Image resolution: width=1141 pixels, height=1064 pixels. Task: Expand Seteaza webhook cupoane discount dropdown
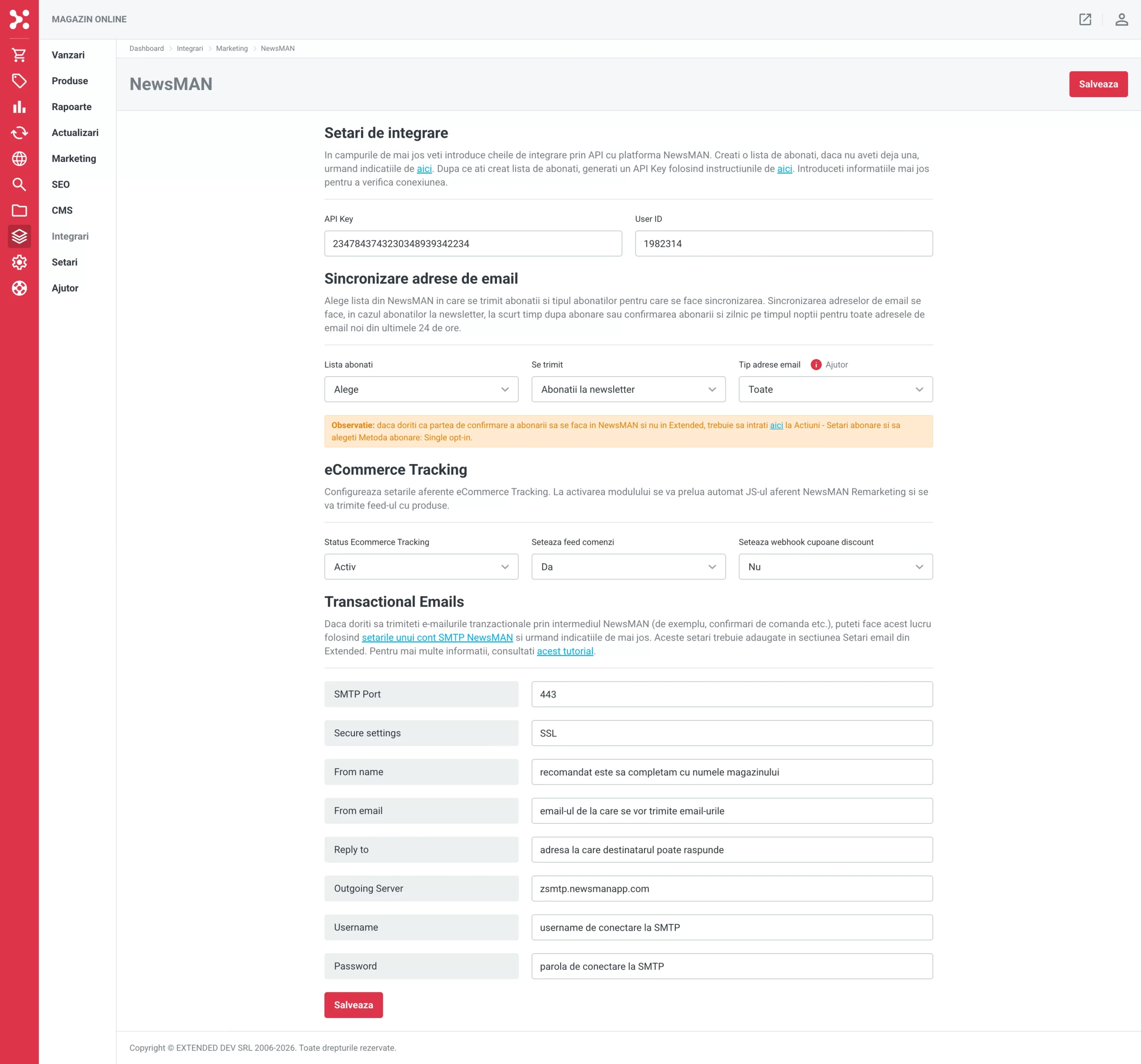pyautogui.click(x=835, y=567)
